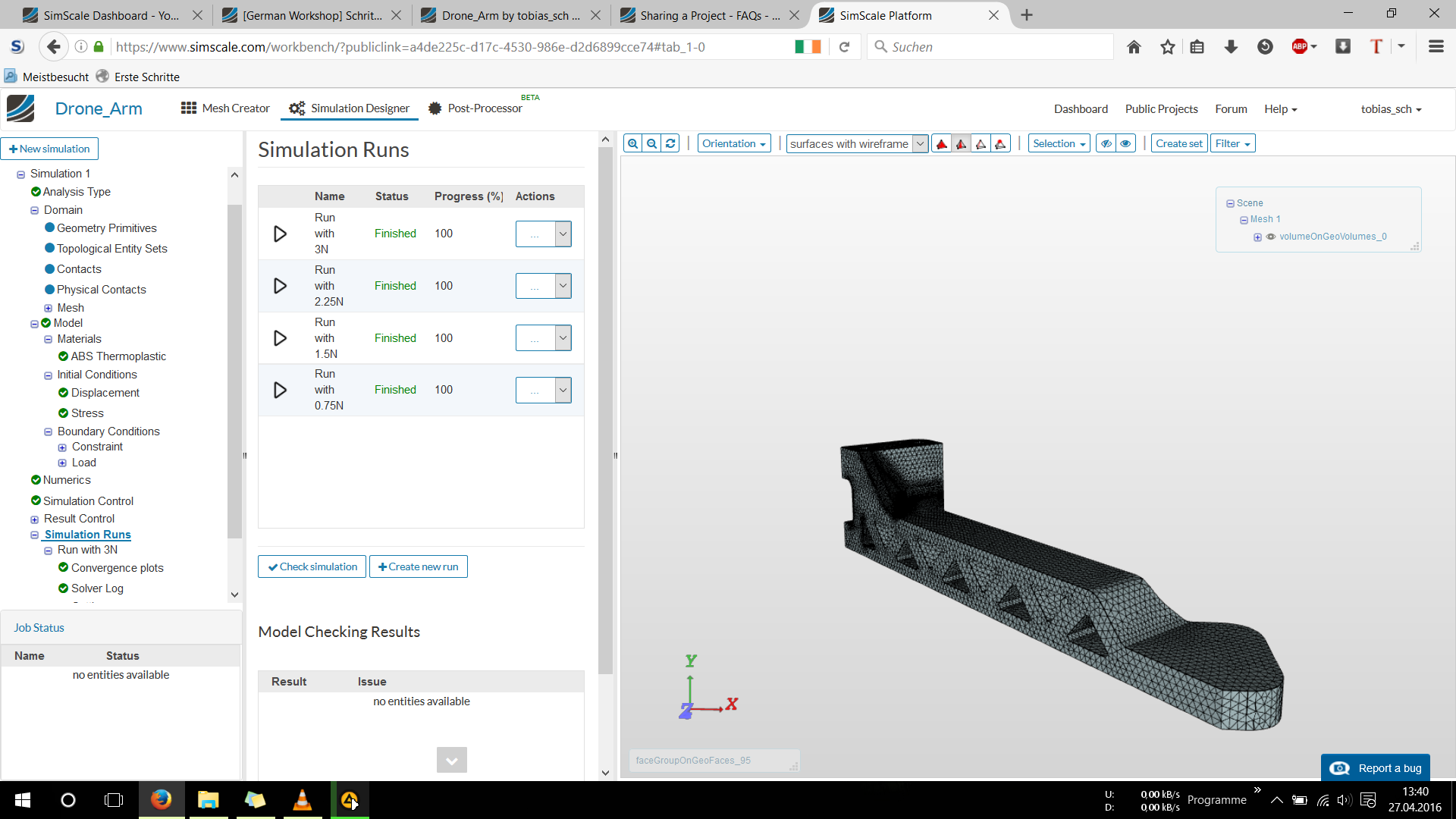1456x819 pixels.
Task: Click the show all eye icon
Action: [1126, 143]
